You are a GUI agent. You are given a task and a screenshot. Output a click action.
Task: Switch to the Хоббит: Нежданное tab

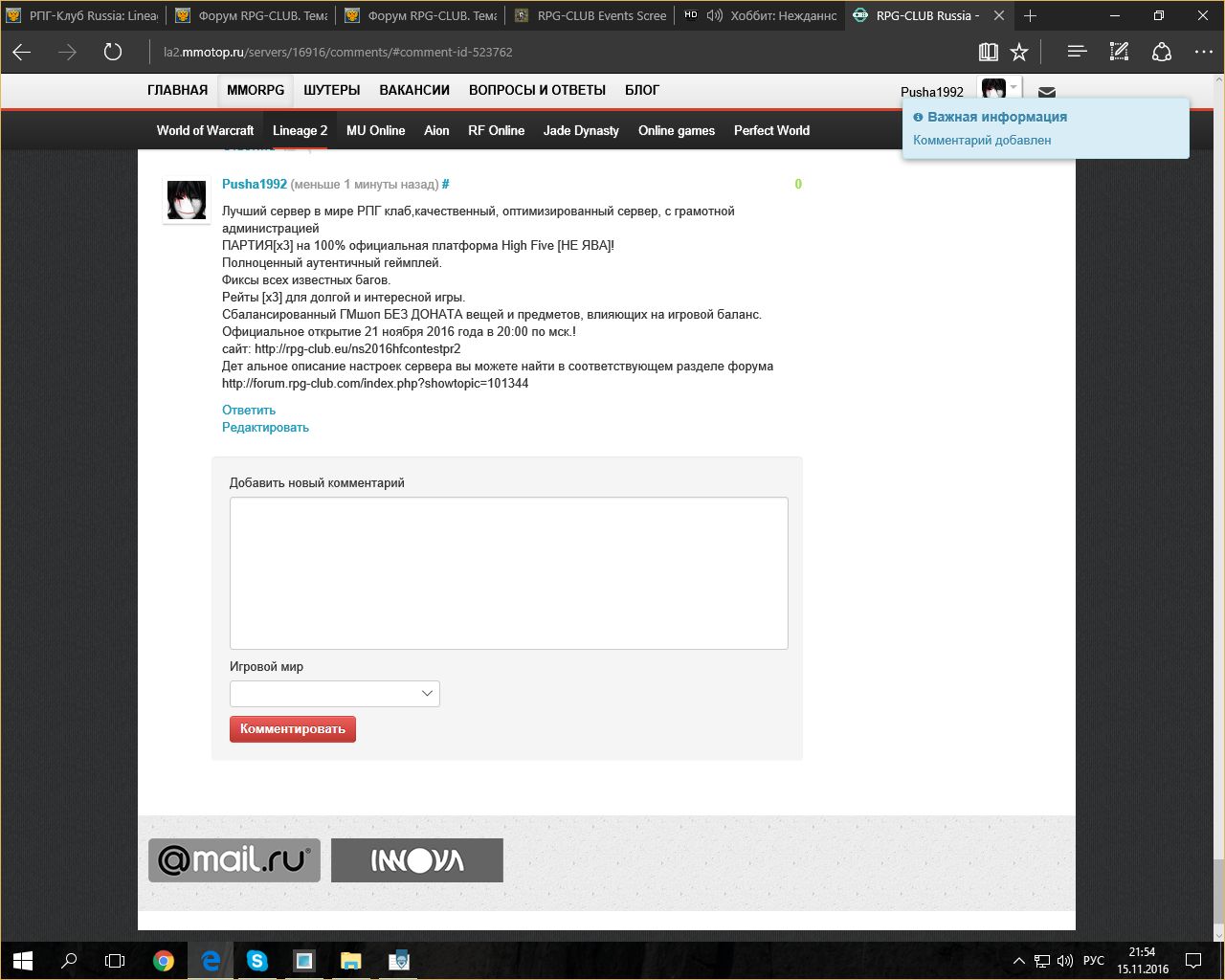tap(760, 15)
